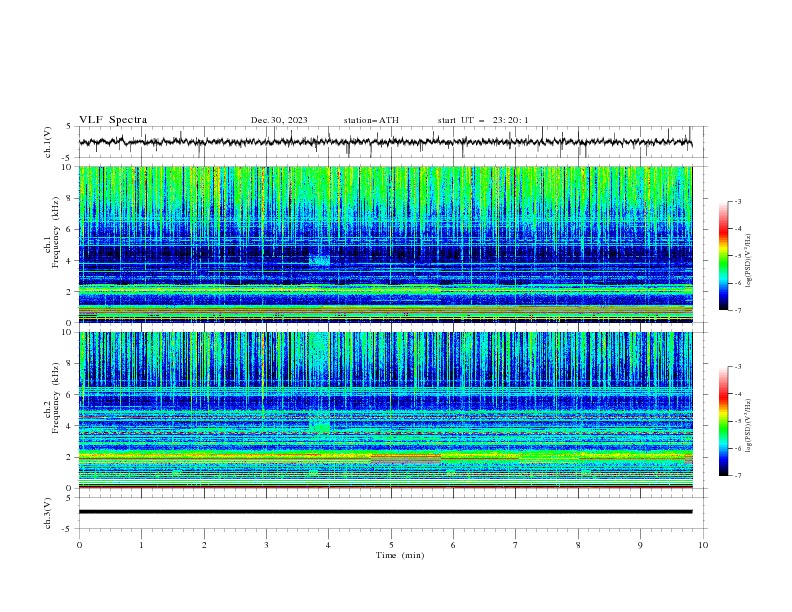The height and width of the screenshot is (612, 792).
Task: Click the ch.1 "Frequency (kHz)" axis label
Action: [55, 232]
